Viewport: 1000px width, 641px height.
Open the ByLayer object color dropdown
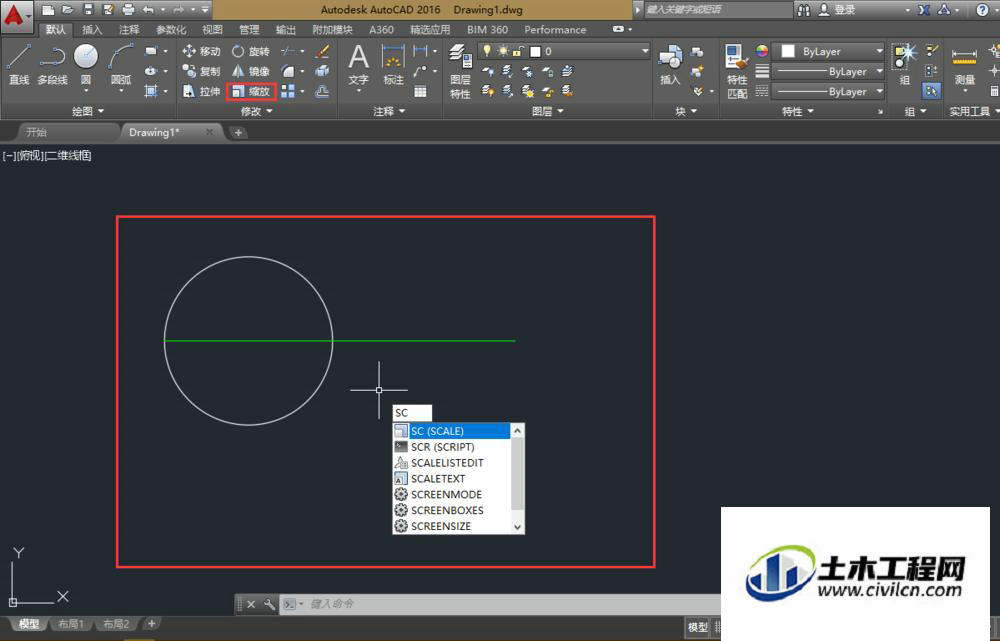pyautogui.click(x=879, y=51)
